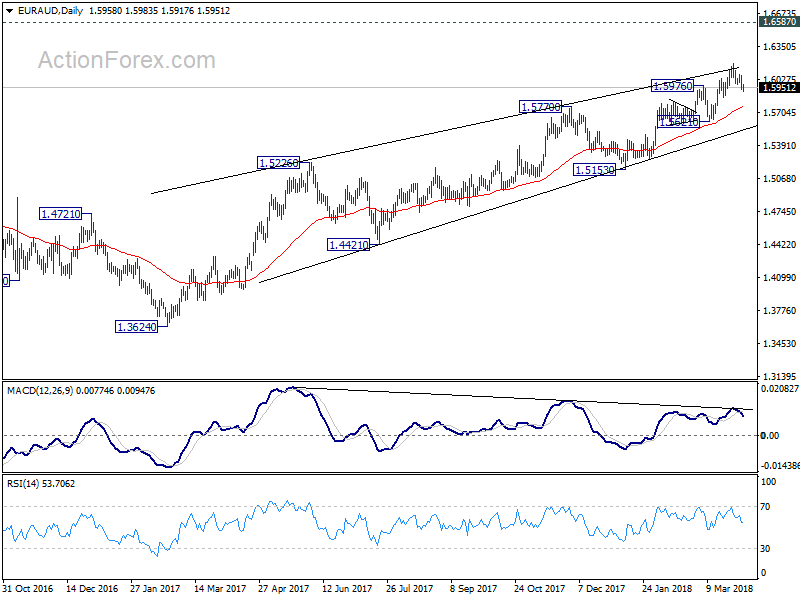Click the 9 Mar 2018 date label
The width and height of the screenshot is (800, 600).
(730, 588)
